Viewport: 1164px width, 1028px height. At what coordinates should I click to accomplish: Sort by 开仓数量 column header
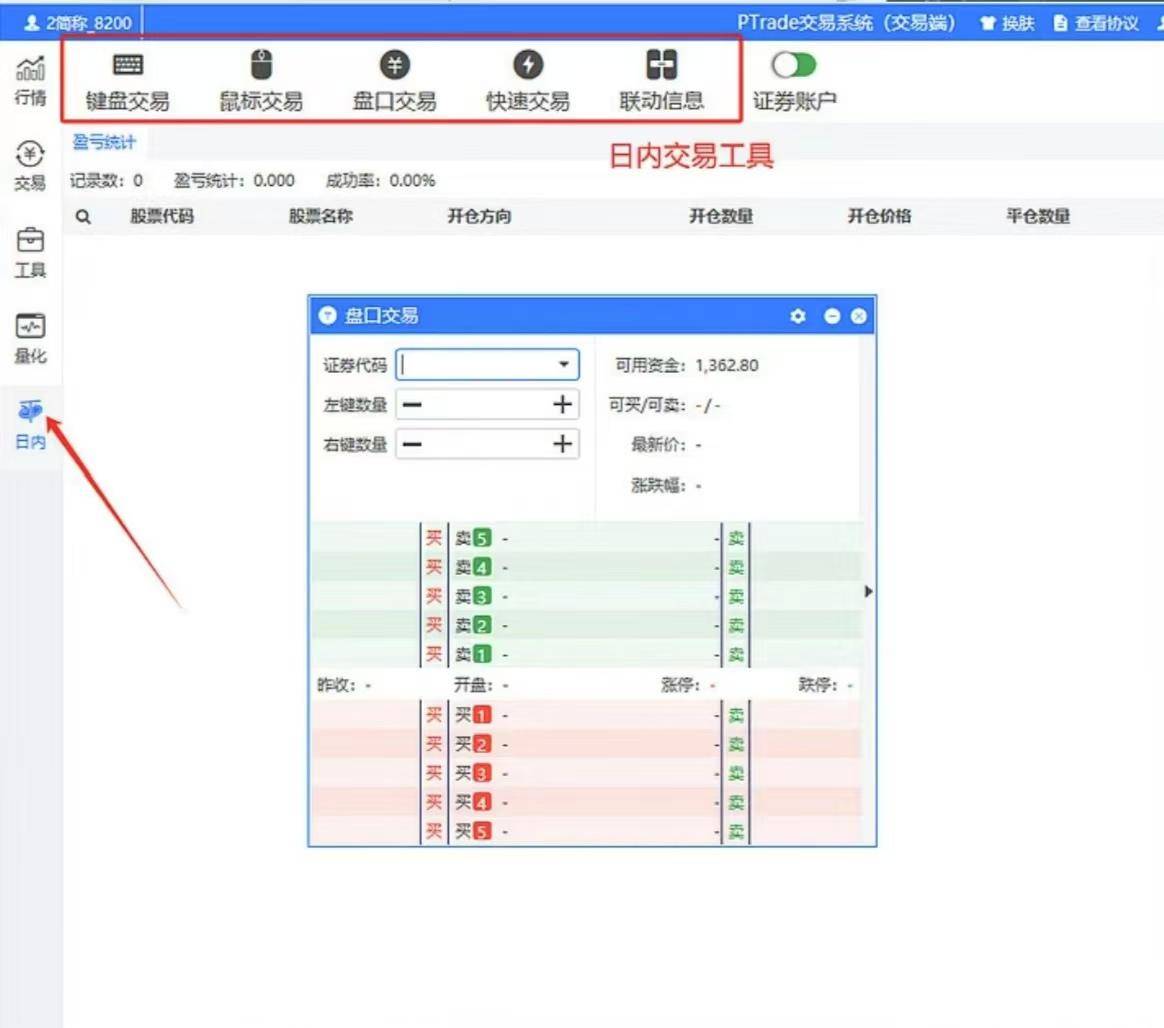721,216
